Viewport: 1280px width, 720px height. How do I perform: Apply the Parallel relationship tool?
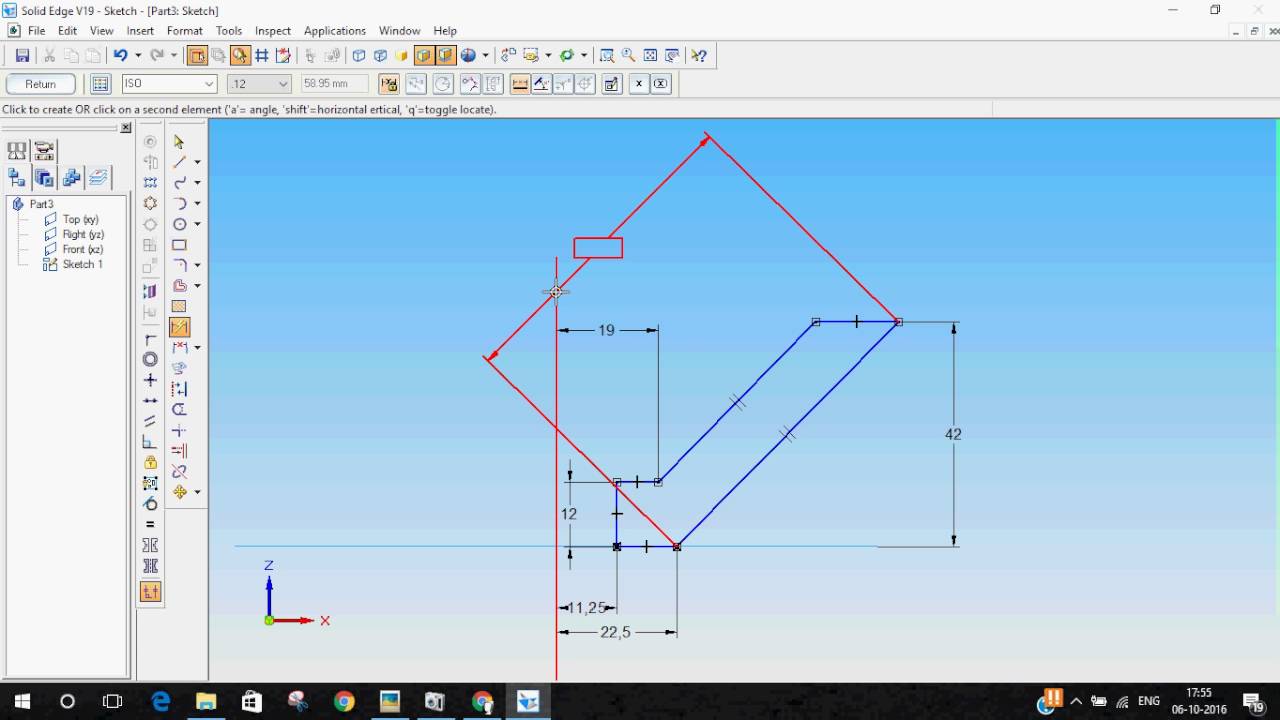(150, 421)
